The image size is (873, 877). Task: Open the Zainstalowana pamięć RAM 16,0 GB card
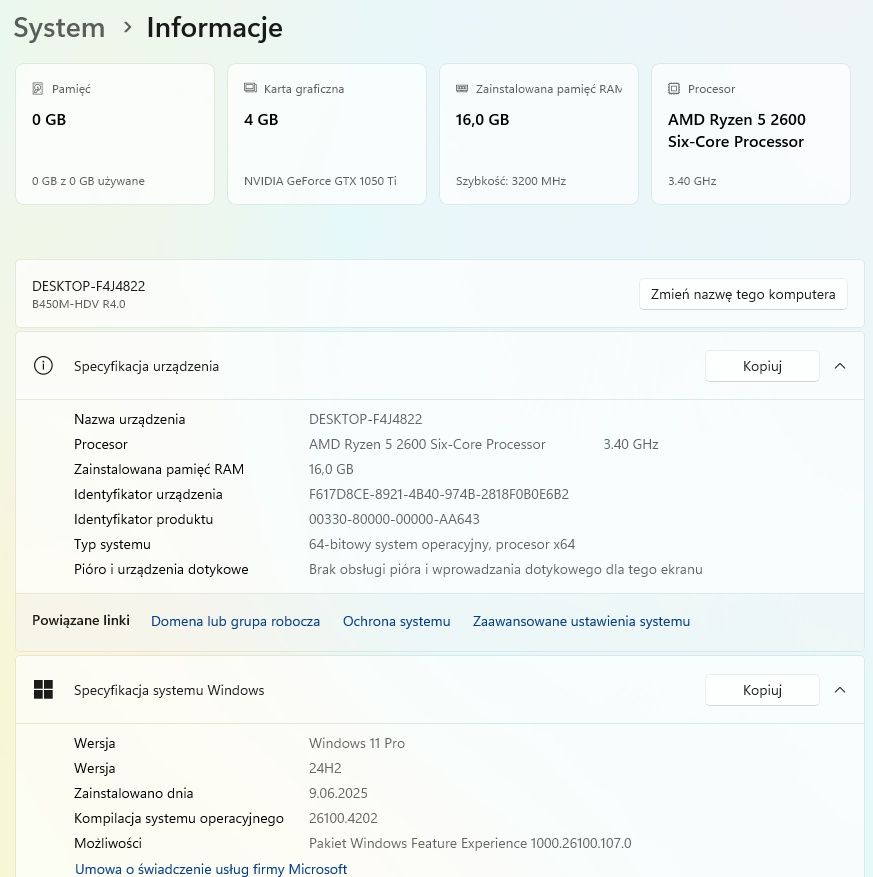tap(539, 134)
